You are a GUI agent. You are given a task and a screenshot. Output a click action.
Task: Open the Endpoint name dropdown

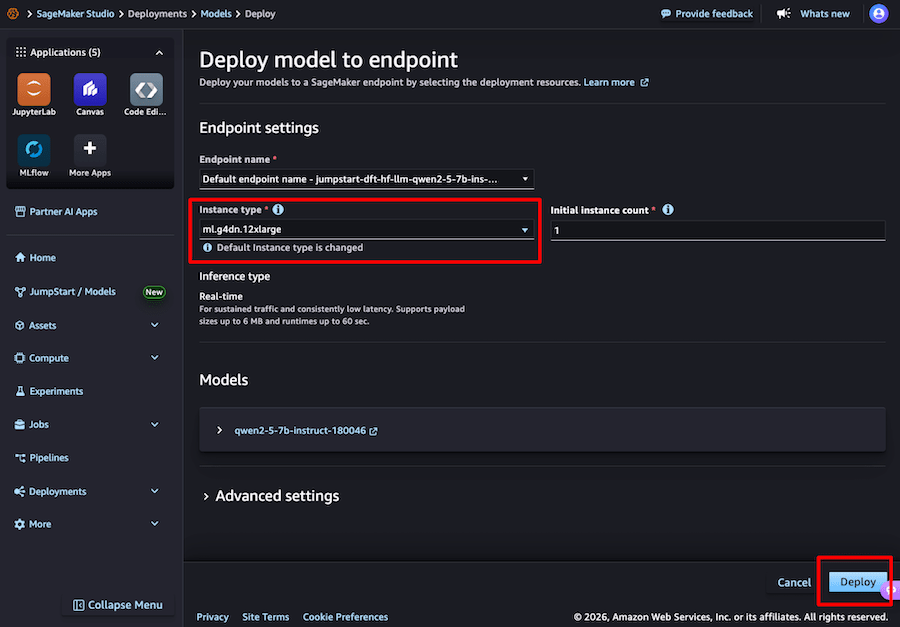pyautogui.click(x=366, y=179)
